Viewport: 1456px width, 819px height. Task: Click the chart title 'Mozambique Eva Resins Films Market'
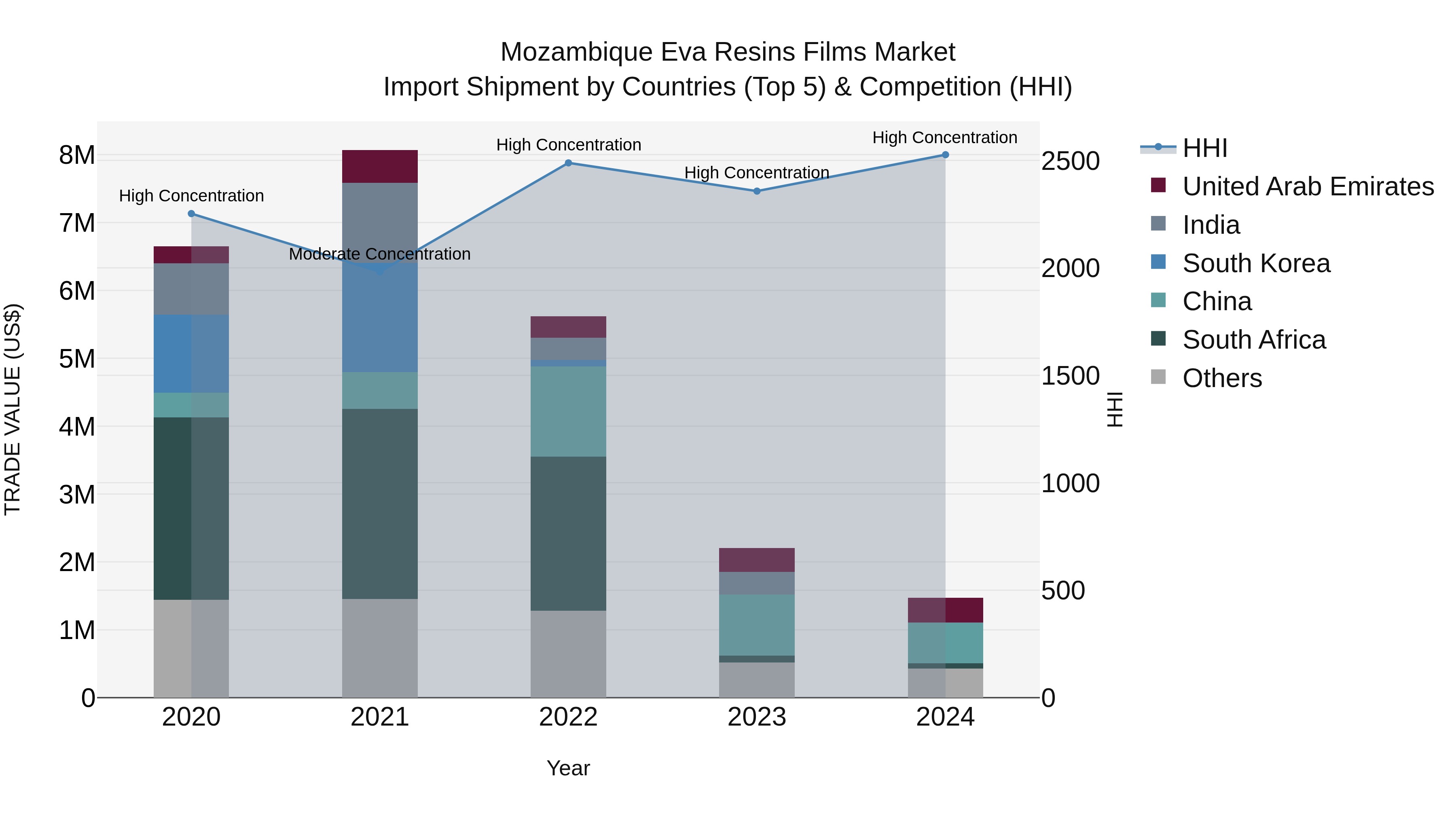(728, 52)
